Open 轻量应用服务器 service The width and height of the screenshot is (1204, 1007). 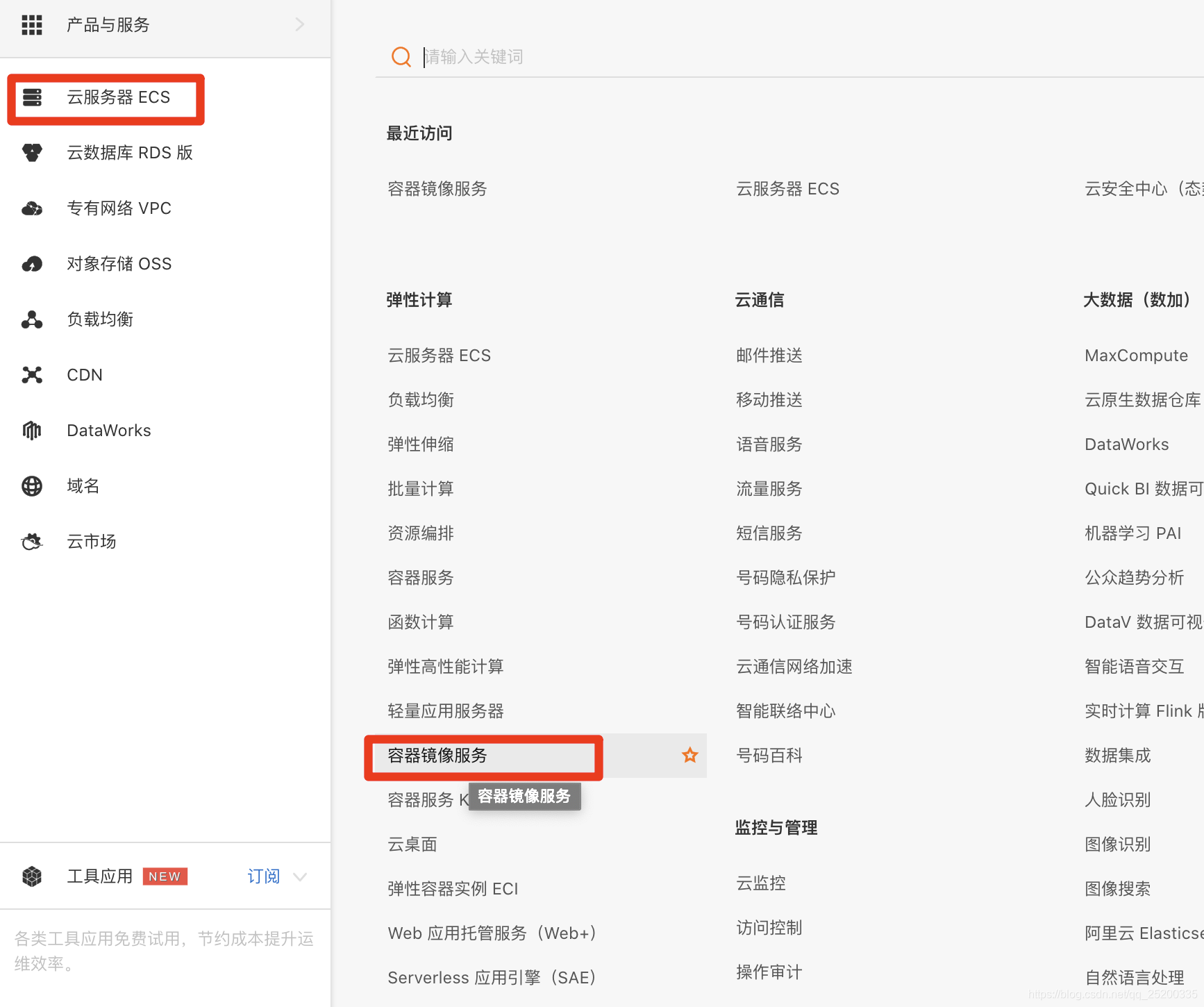click(446, 711)
